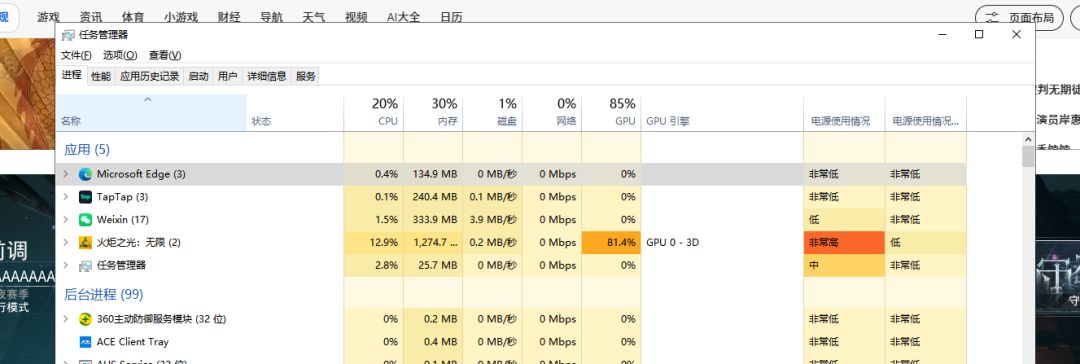Open AI大全 link in browser navigation
Image resolution: width=1080 pixels, height=364 pixels.
pos(404,17)
